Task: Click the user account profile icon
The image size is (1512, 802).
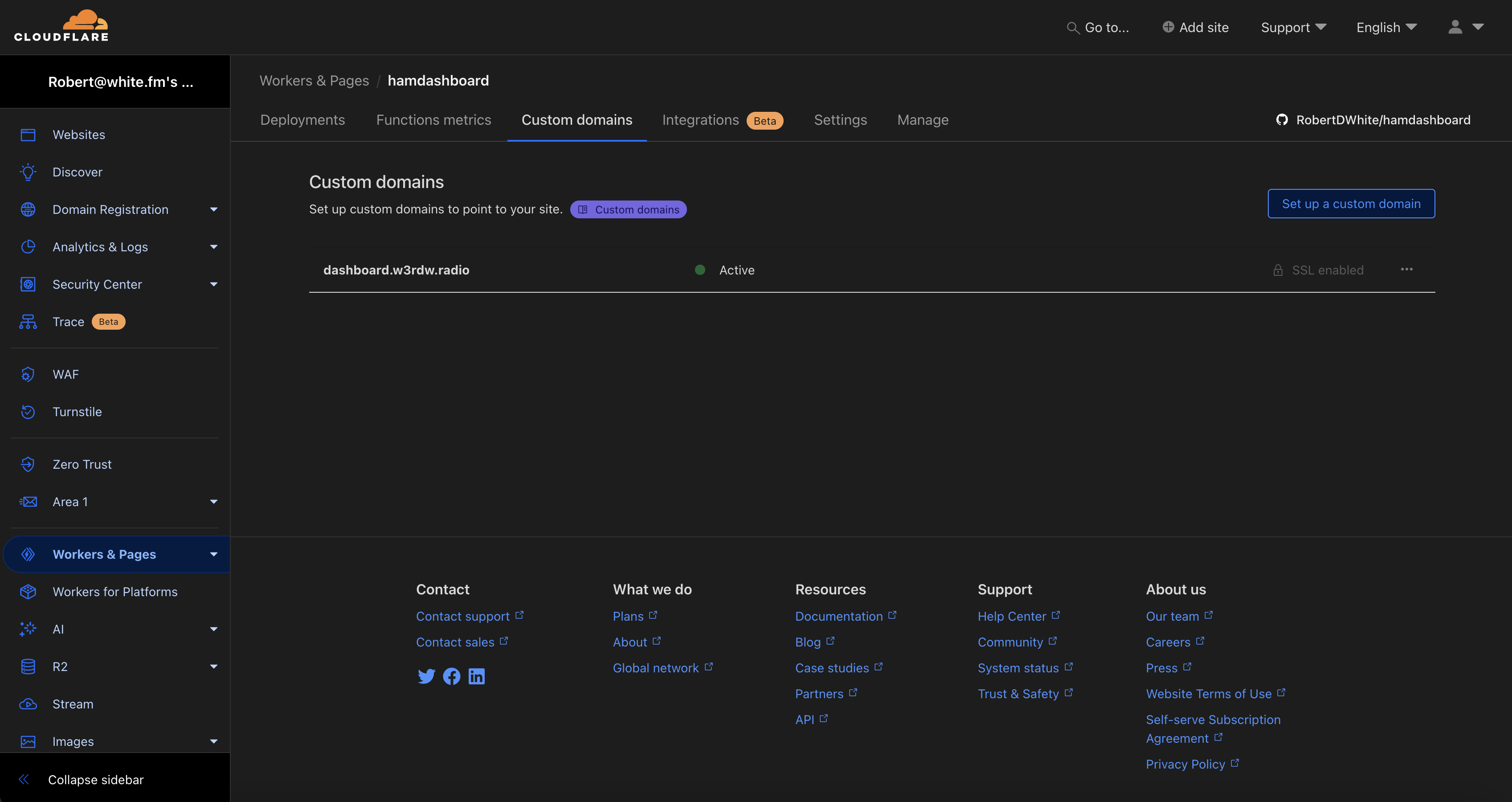Action: point(1455,27)
